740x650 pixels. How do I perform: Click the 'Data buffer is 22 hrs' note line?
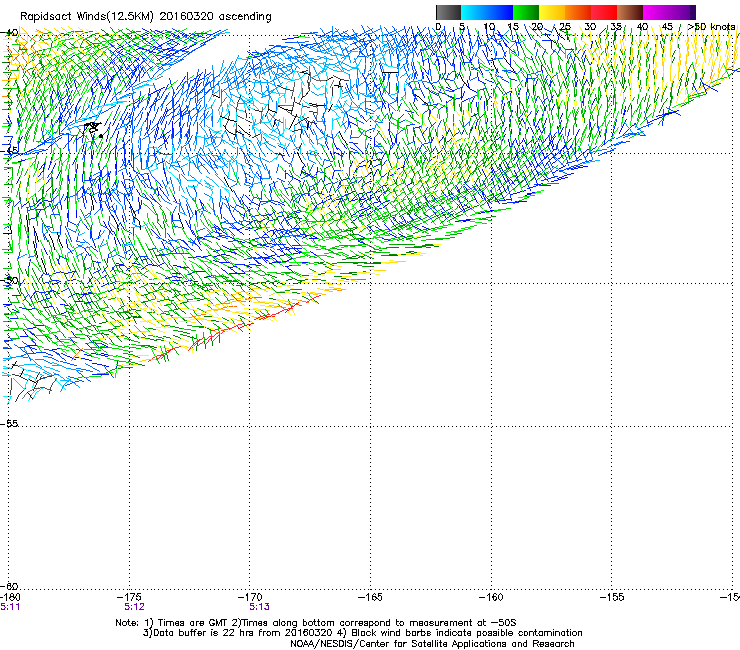(362, 633)
